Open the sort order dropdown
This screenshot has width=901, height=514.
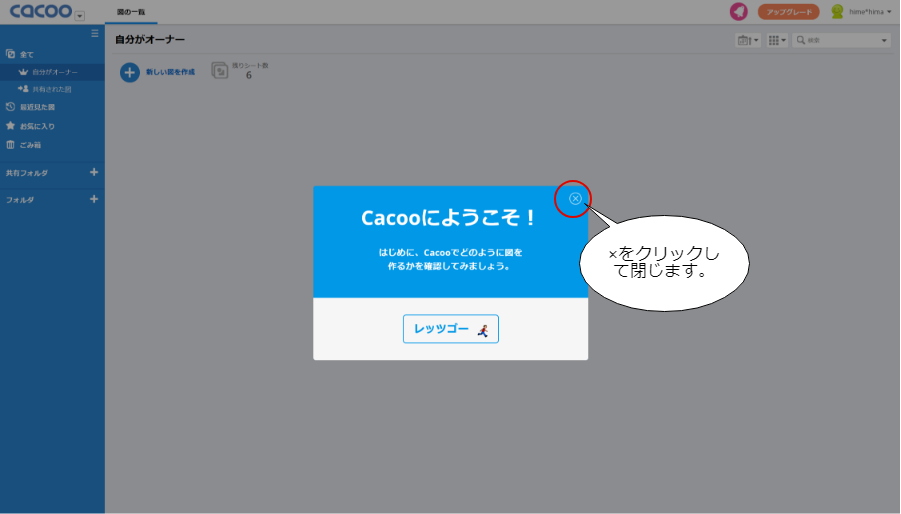748,40
